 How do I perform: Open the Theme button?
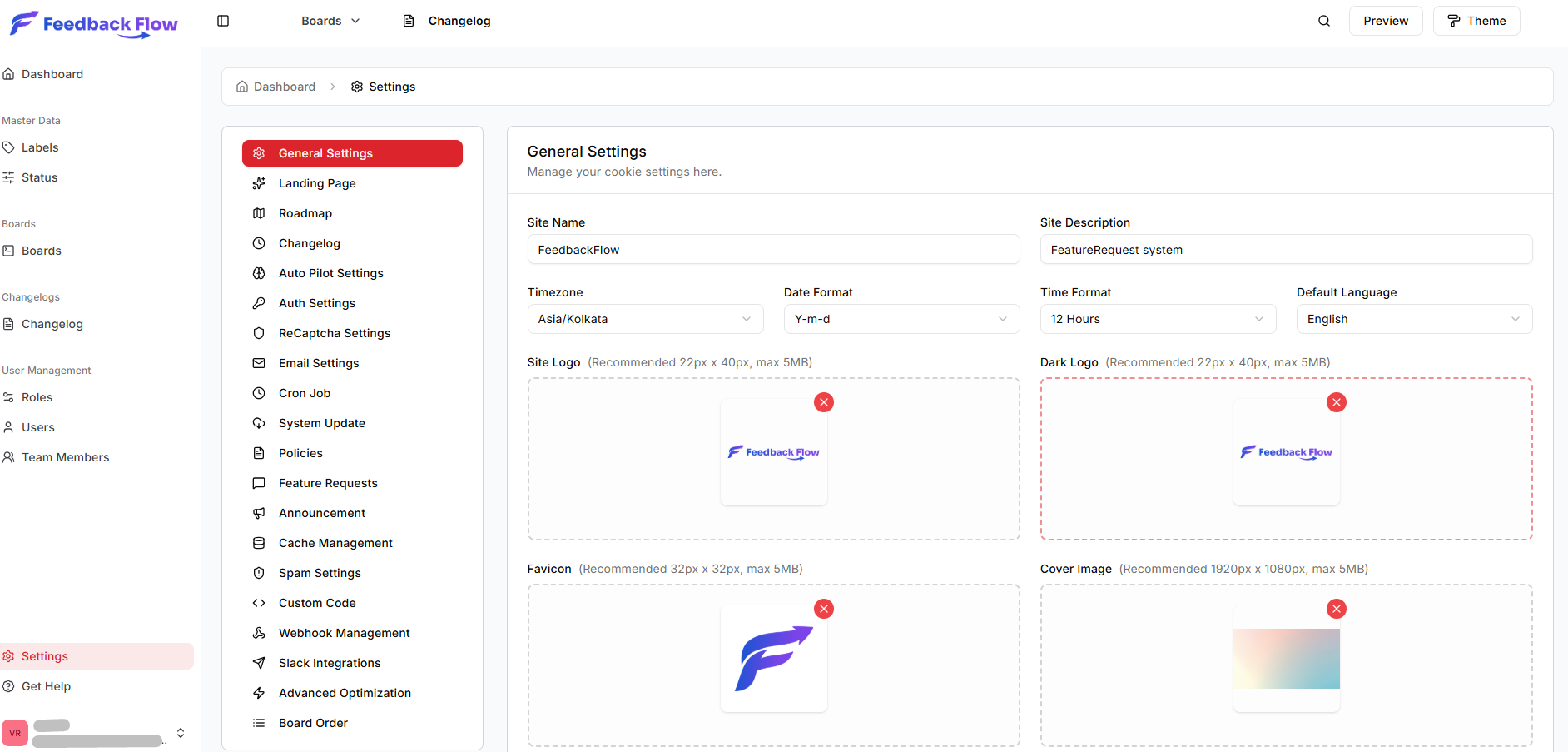tap(1476, 21)
